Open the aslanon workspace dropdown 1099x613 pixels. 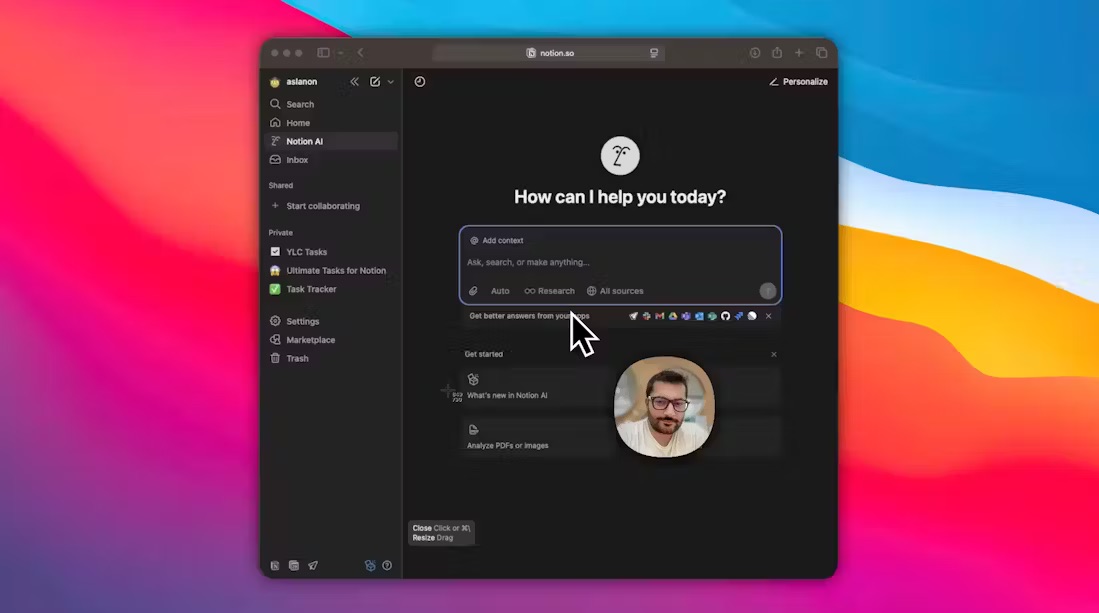tap(293, 82)
